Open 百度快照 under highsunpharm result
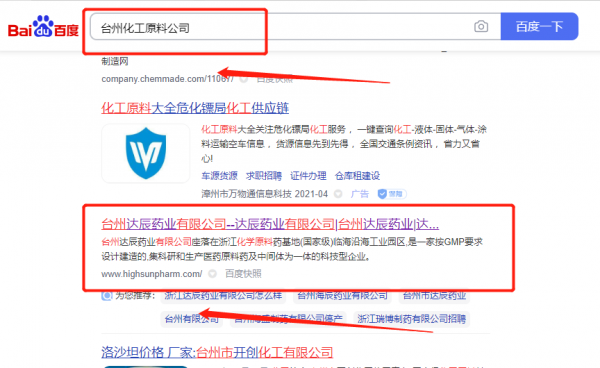 243,274
